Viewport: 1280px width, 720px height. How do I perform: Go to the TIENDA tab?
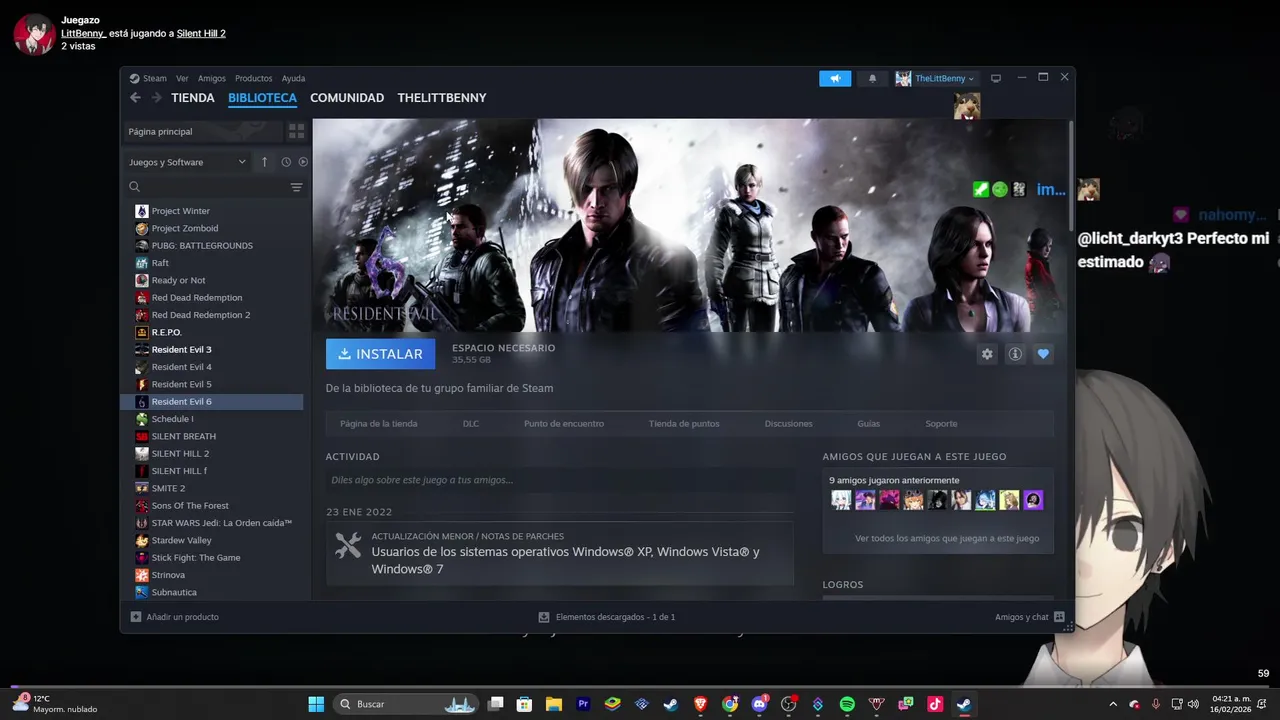193,98
